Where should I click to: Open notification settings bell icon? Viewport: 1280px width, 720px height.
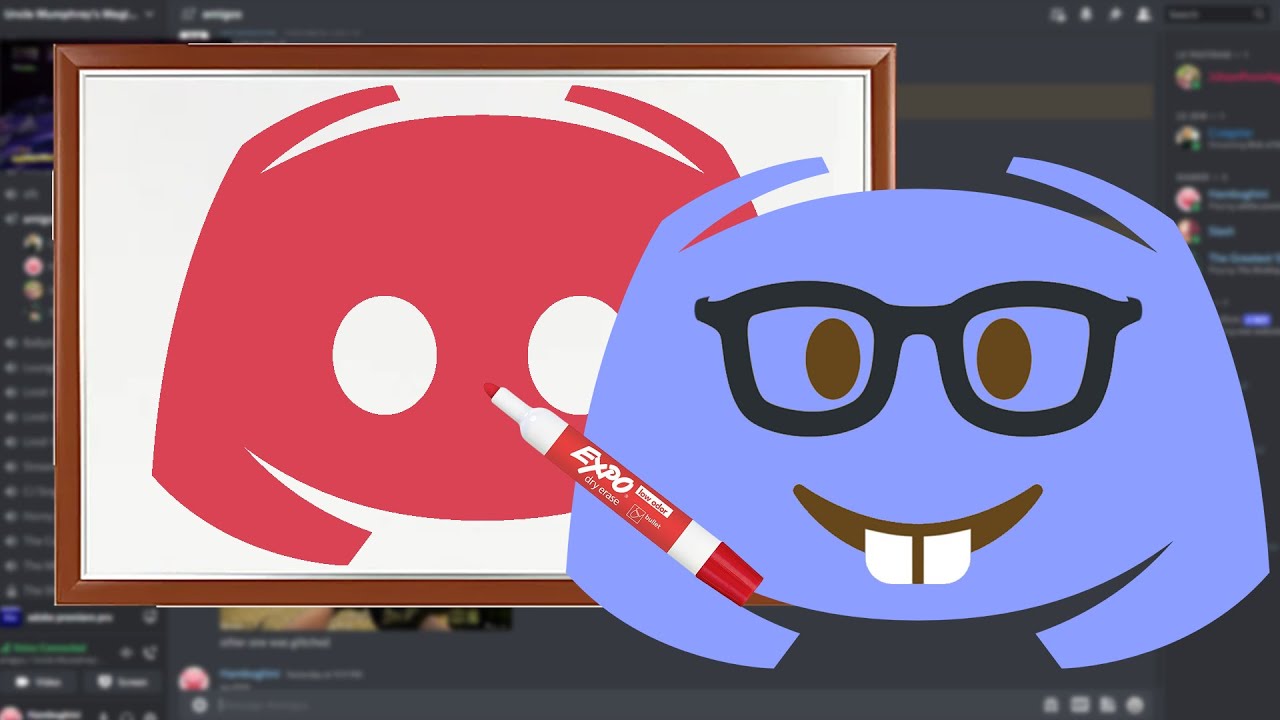pos(1087,15)
